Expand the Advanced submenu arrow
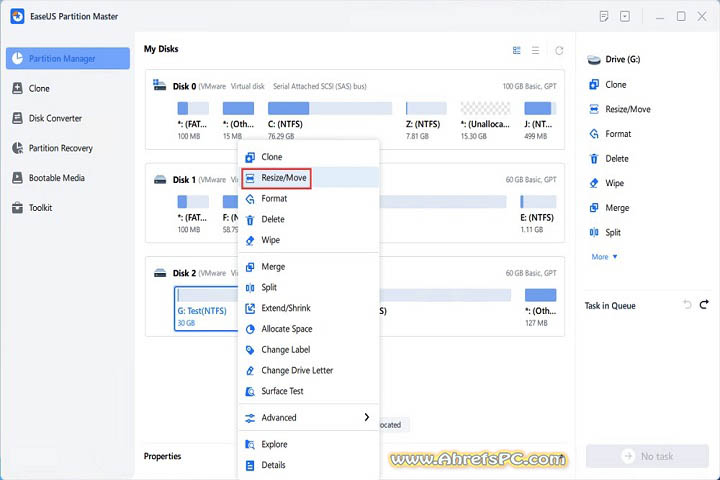This screenshot has width=720, height=480. point(366,417)
